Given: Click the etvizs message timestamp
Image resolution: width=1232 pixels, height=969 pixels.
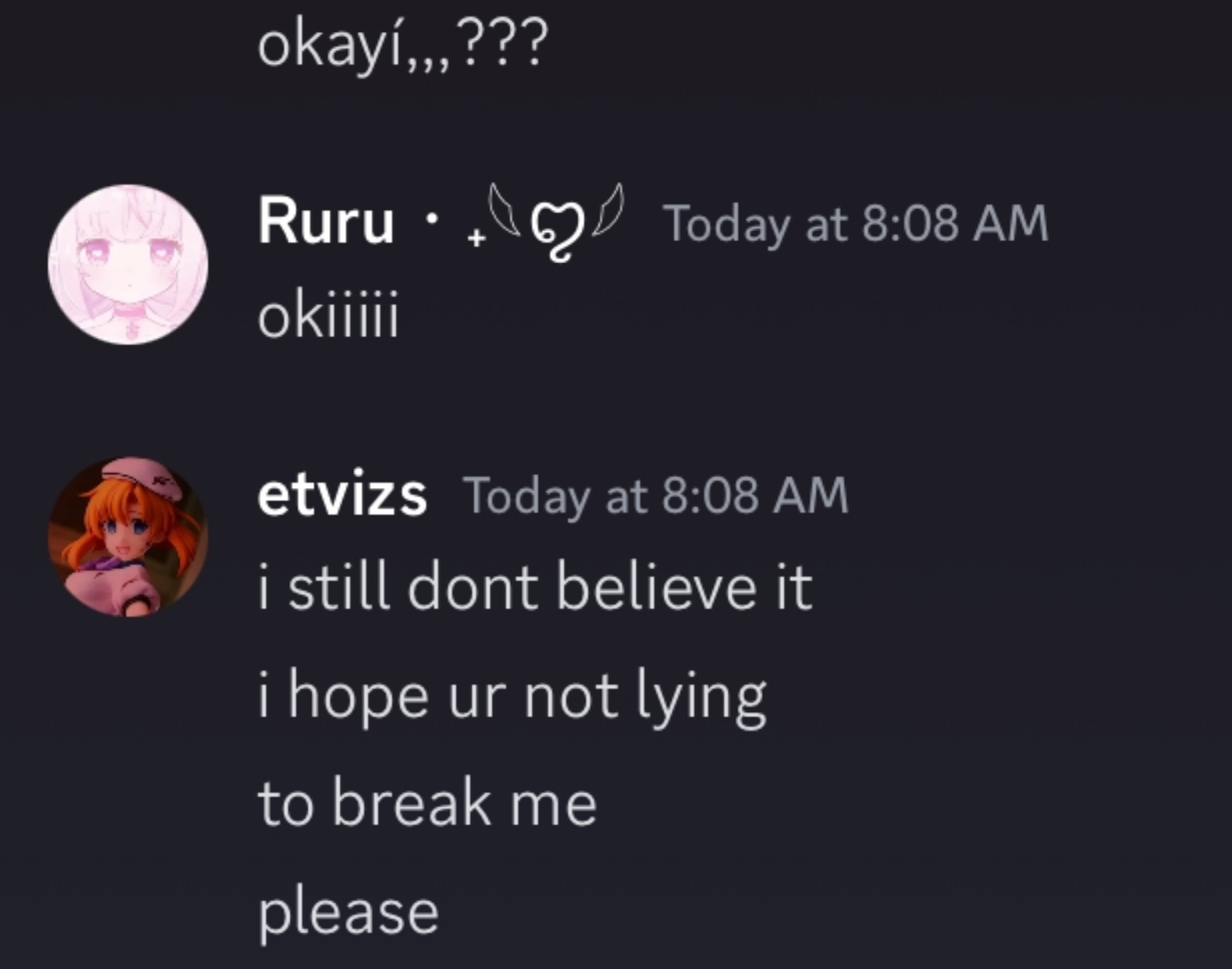Looking at the screenshot, I should (656, 497).
